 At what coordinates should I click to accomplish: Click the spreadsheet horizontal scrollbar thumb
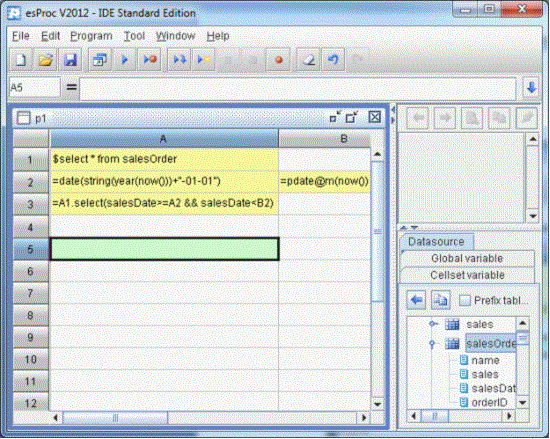pos(115,418)
